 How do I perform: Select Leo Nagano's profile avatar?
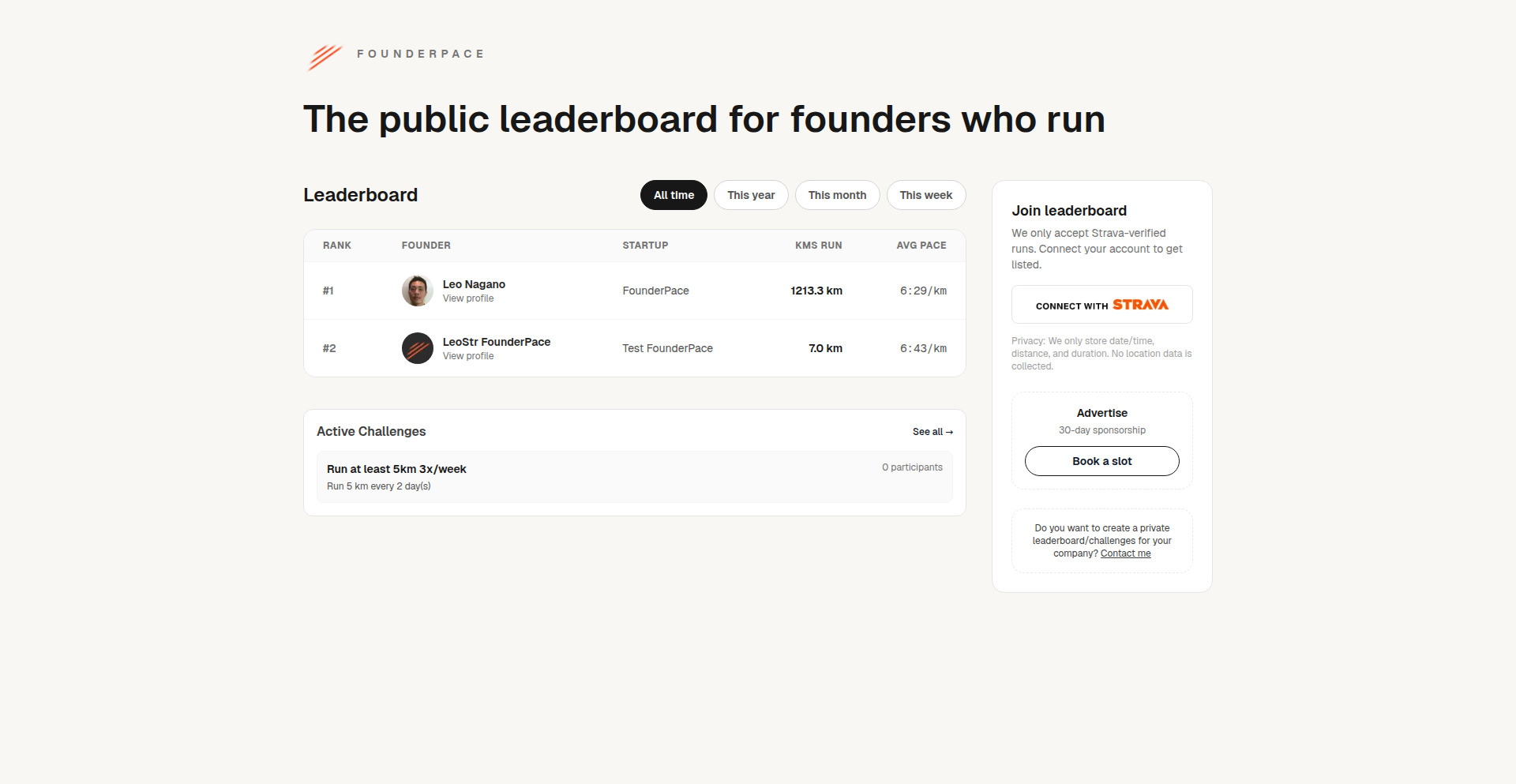(x=418, y=291)
